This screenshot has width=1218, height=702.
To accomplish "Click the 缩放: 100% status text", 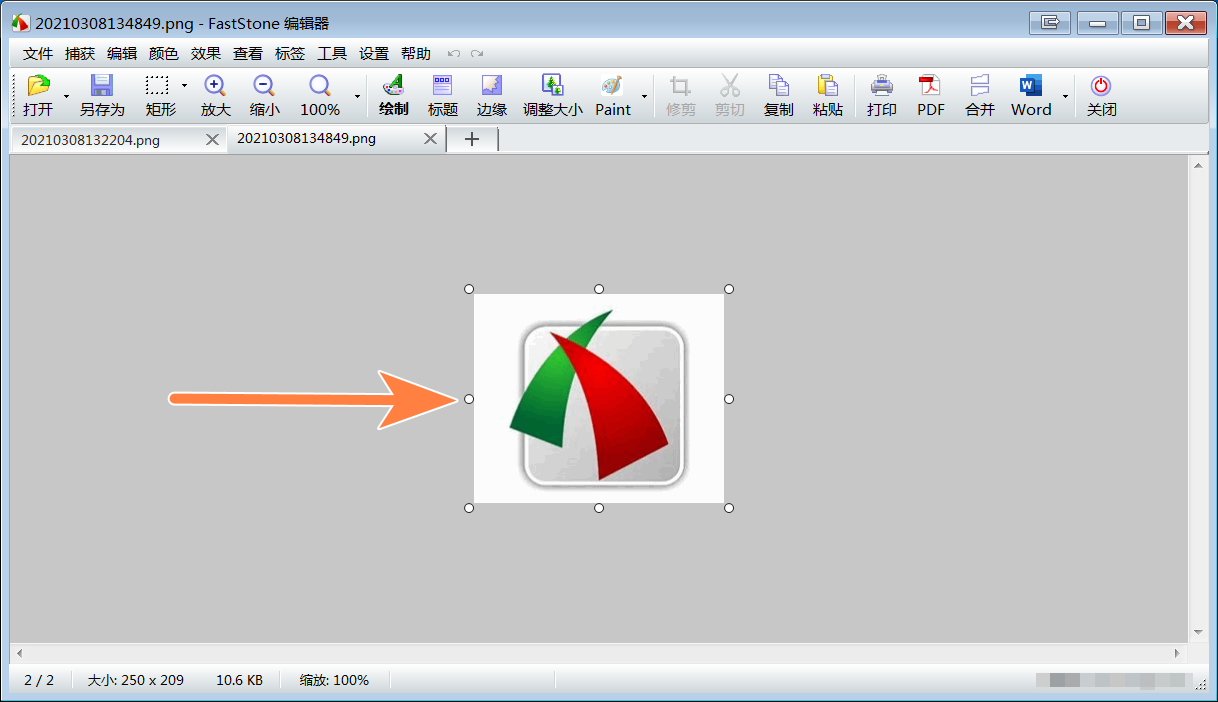I will point(334,680).
